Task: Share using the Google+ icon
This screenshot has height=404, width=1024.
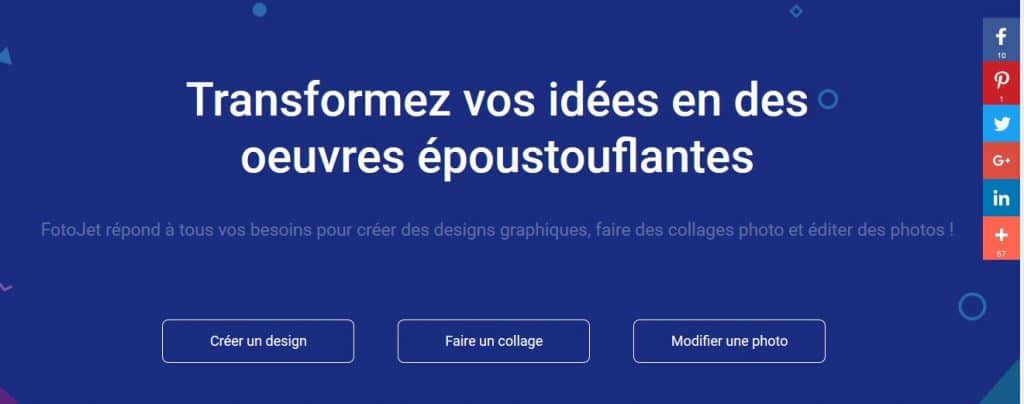Action: 1000,161
